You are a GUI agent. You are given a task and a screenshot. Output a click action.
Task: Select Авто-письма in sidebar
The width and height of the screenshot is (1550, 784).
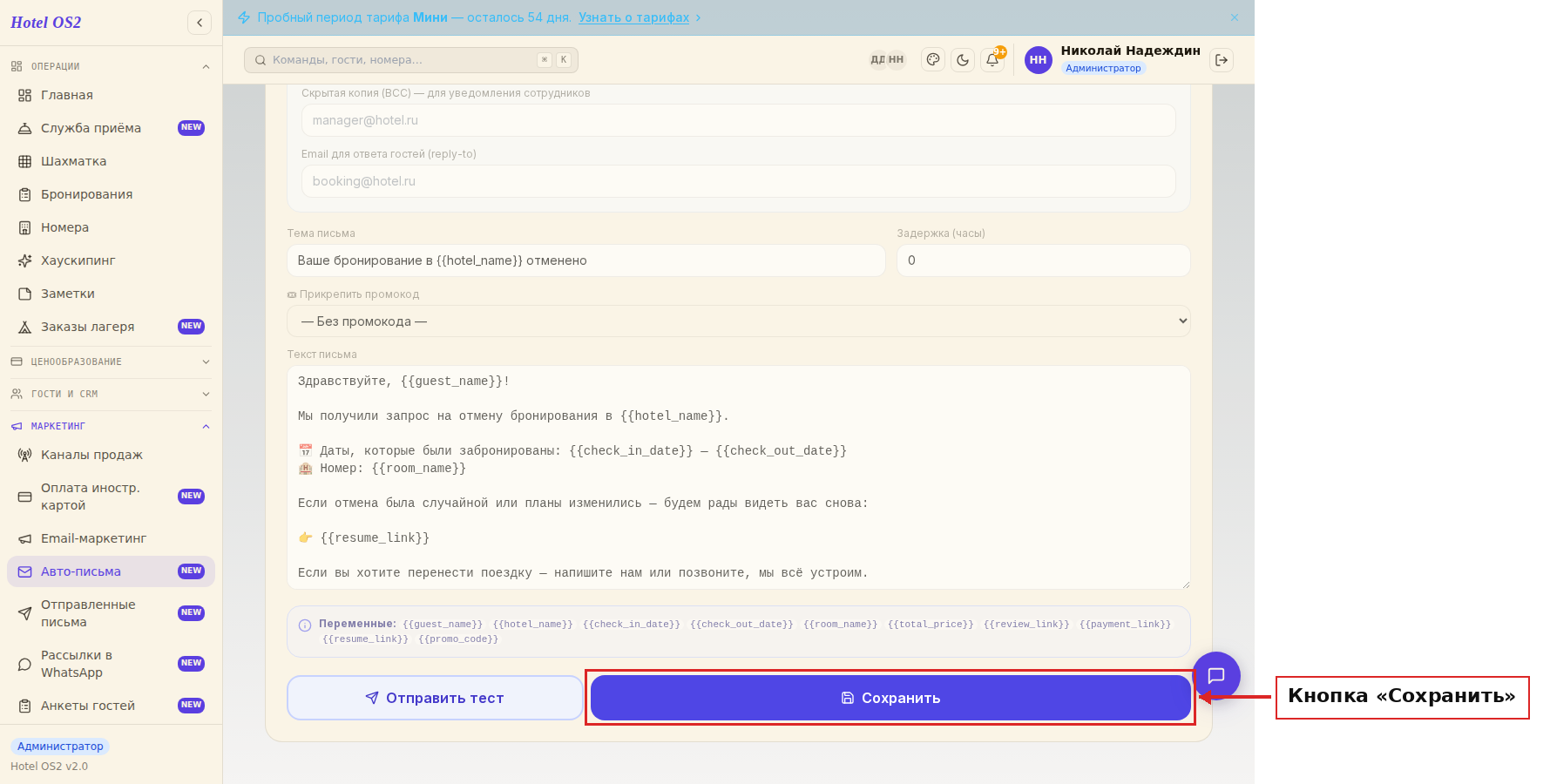(111, 571)
